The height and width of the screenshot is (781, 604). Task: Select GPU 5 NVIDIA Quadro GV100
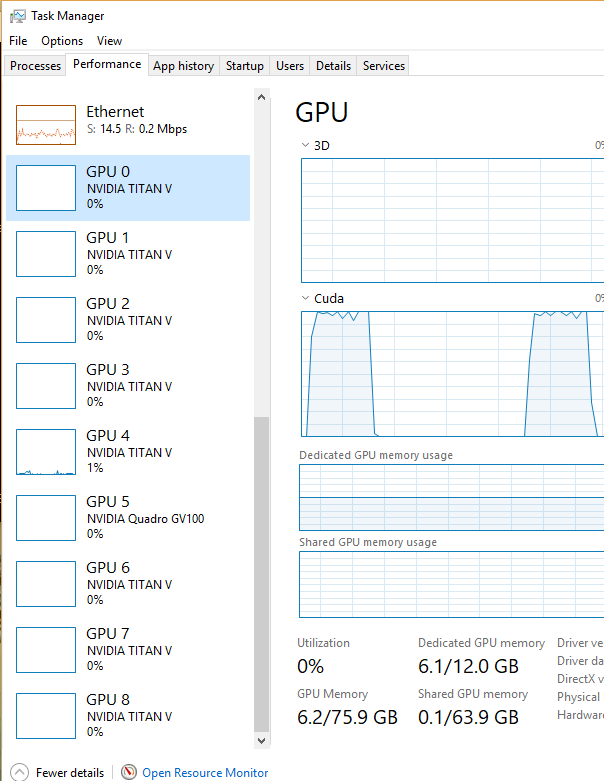click(145, 517)
